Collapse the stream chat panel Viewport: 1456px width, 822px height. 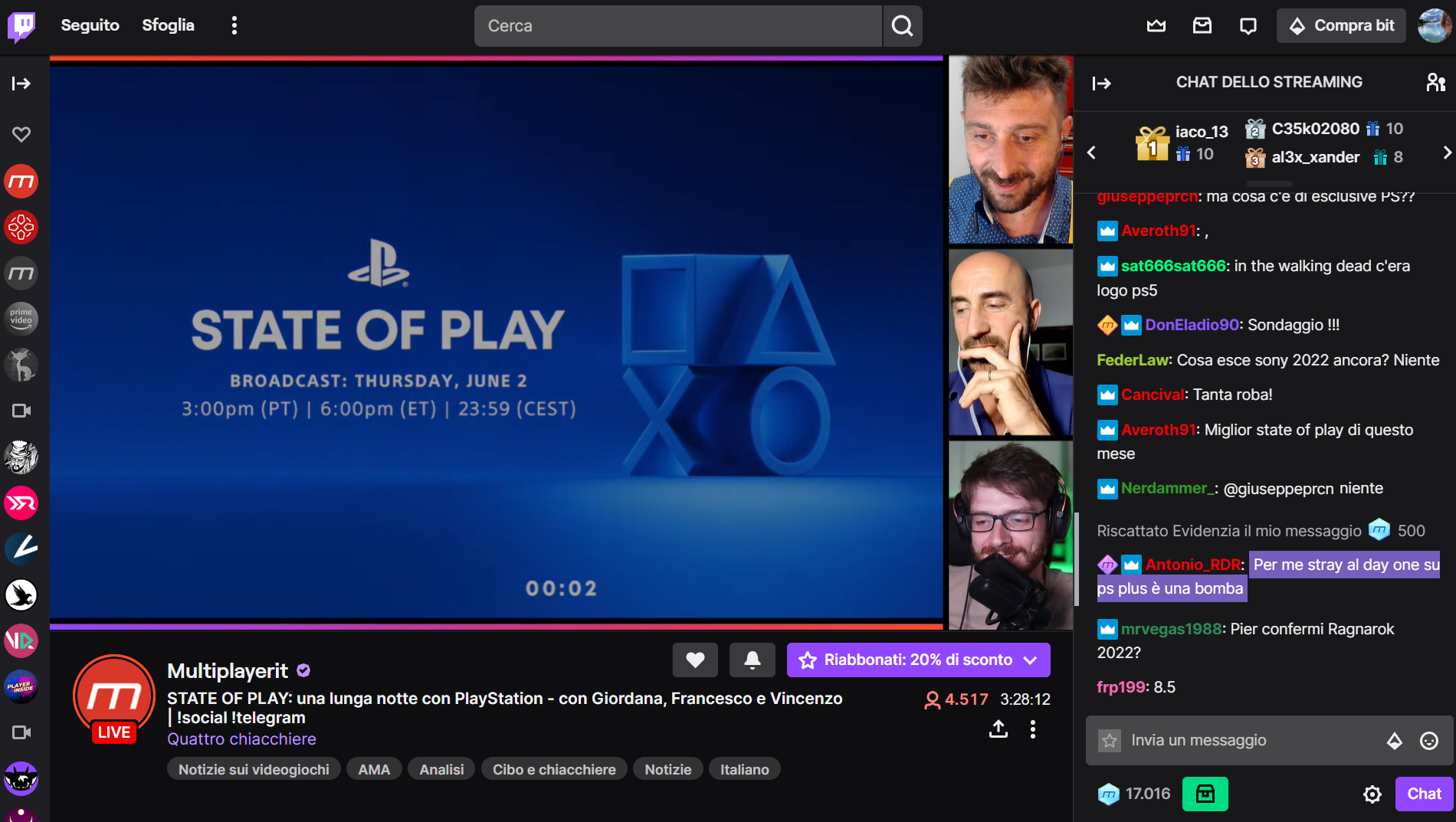(1102, 84)
